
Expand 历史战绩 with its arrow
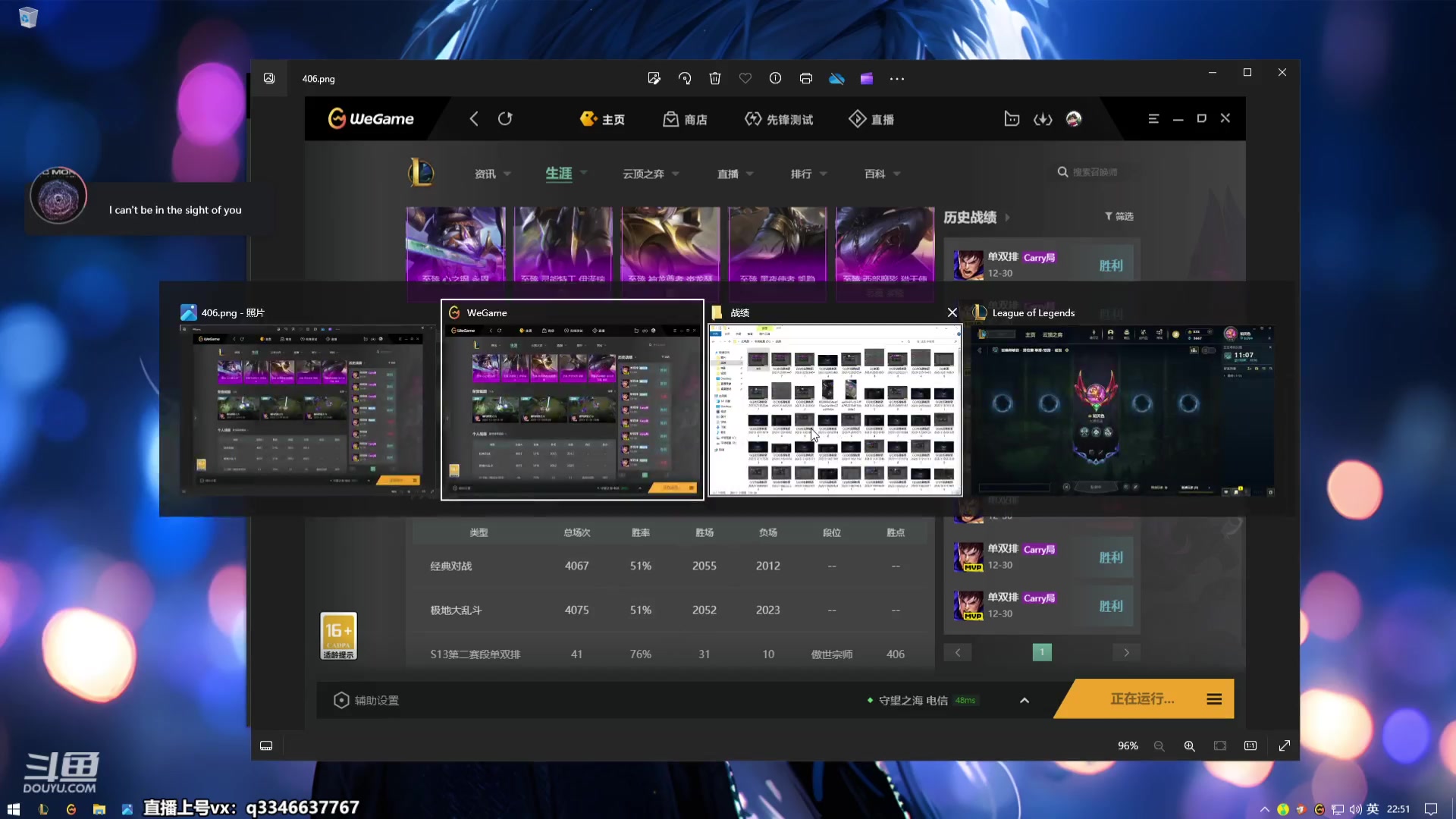coord(1007,218)
